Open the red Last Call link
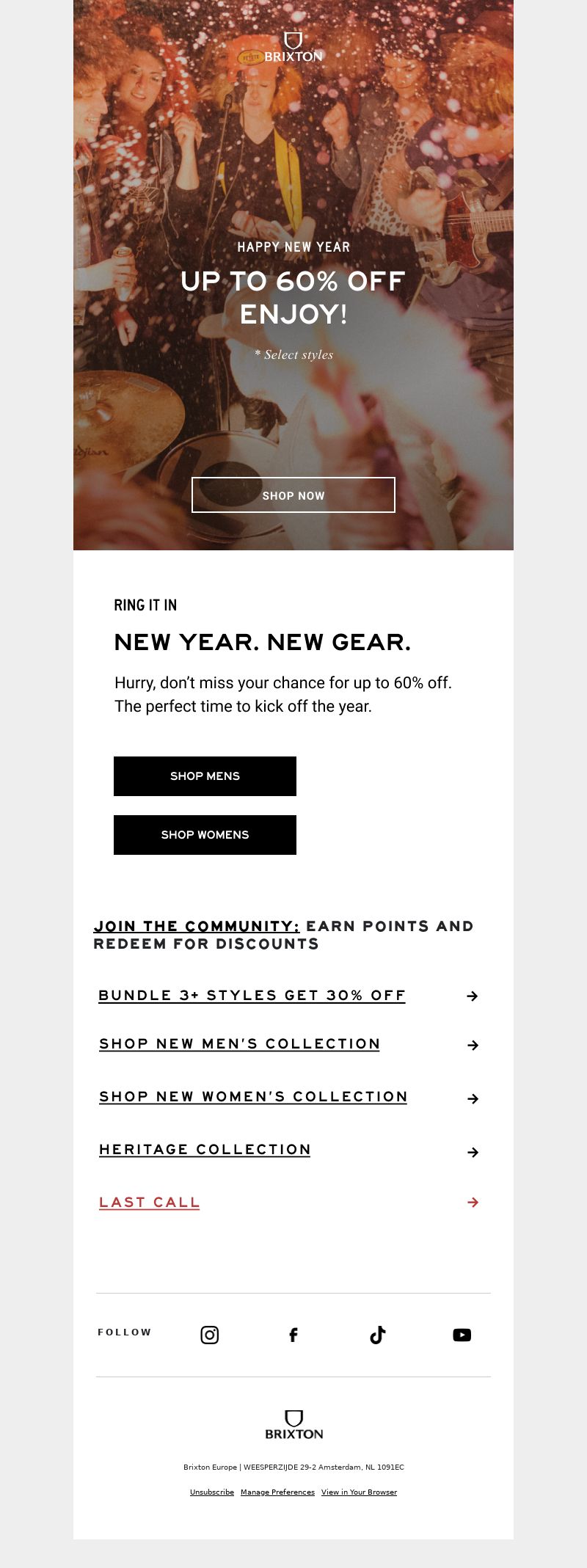Image resolution: width=587 pixels, height=1568 pixels. (x=150, y=1203)
